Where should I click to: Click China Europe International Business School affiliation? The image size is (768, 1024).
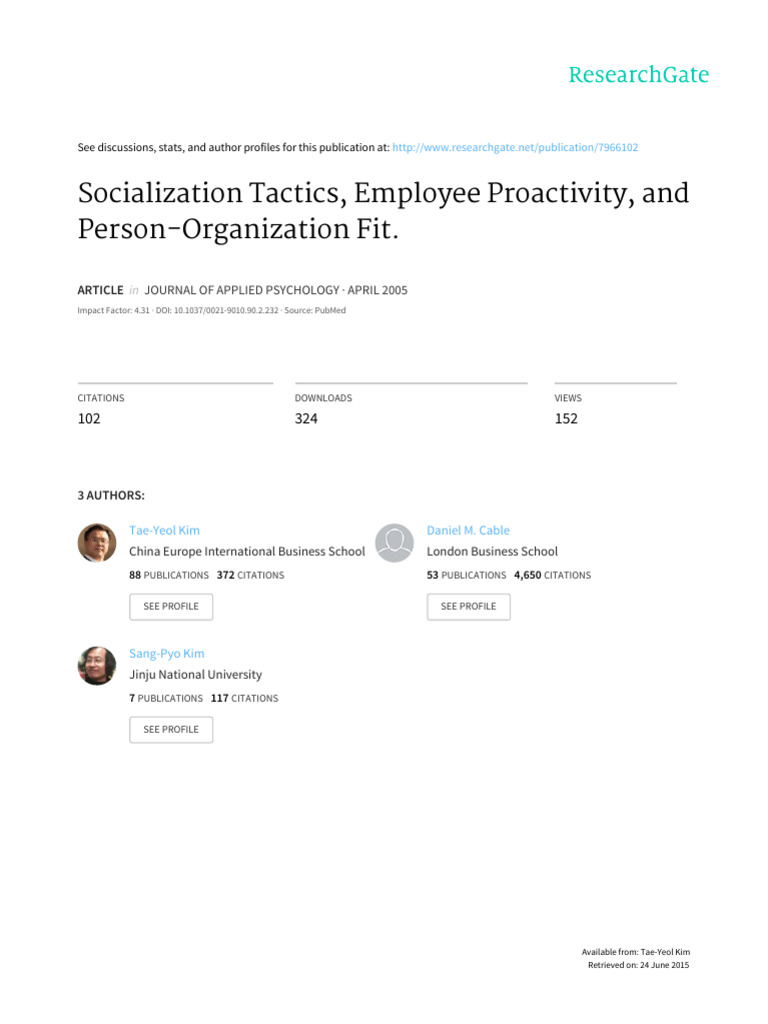pyautogui.click(x=247, y=552)
